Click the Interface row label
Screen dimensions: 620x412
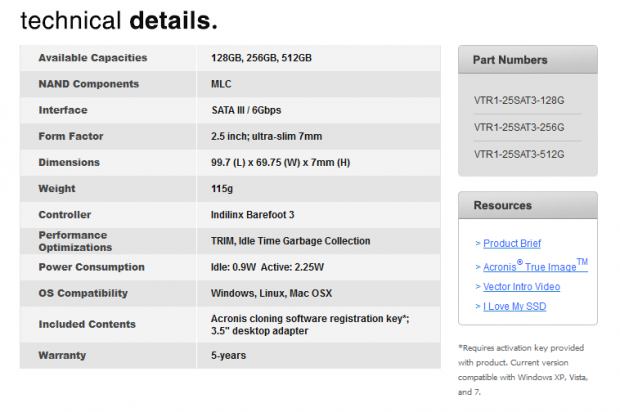click(63, 110)
